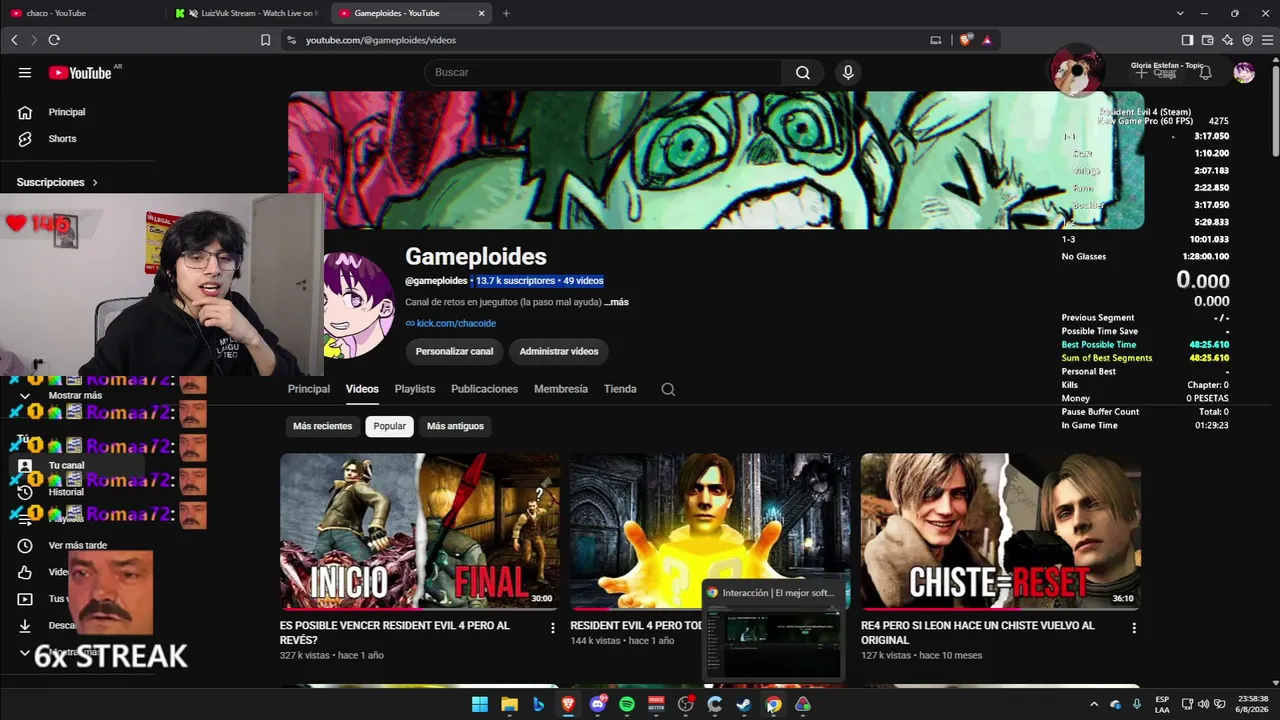Toggle the Brave sidebar panel
This screenshot has width=1280, height=720.
(x=1187, y=40)
